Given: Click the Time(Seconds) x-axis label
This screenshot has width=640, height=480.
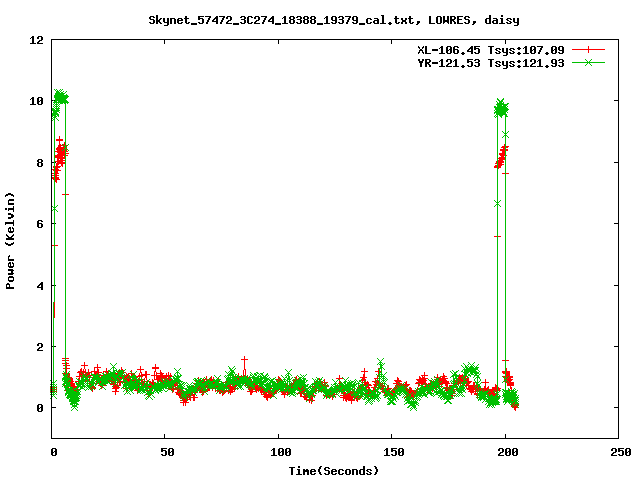Looking at the screenshot, I should tap(333, 471).
